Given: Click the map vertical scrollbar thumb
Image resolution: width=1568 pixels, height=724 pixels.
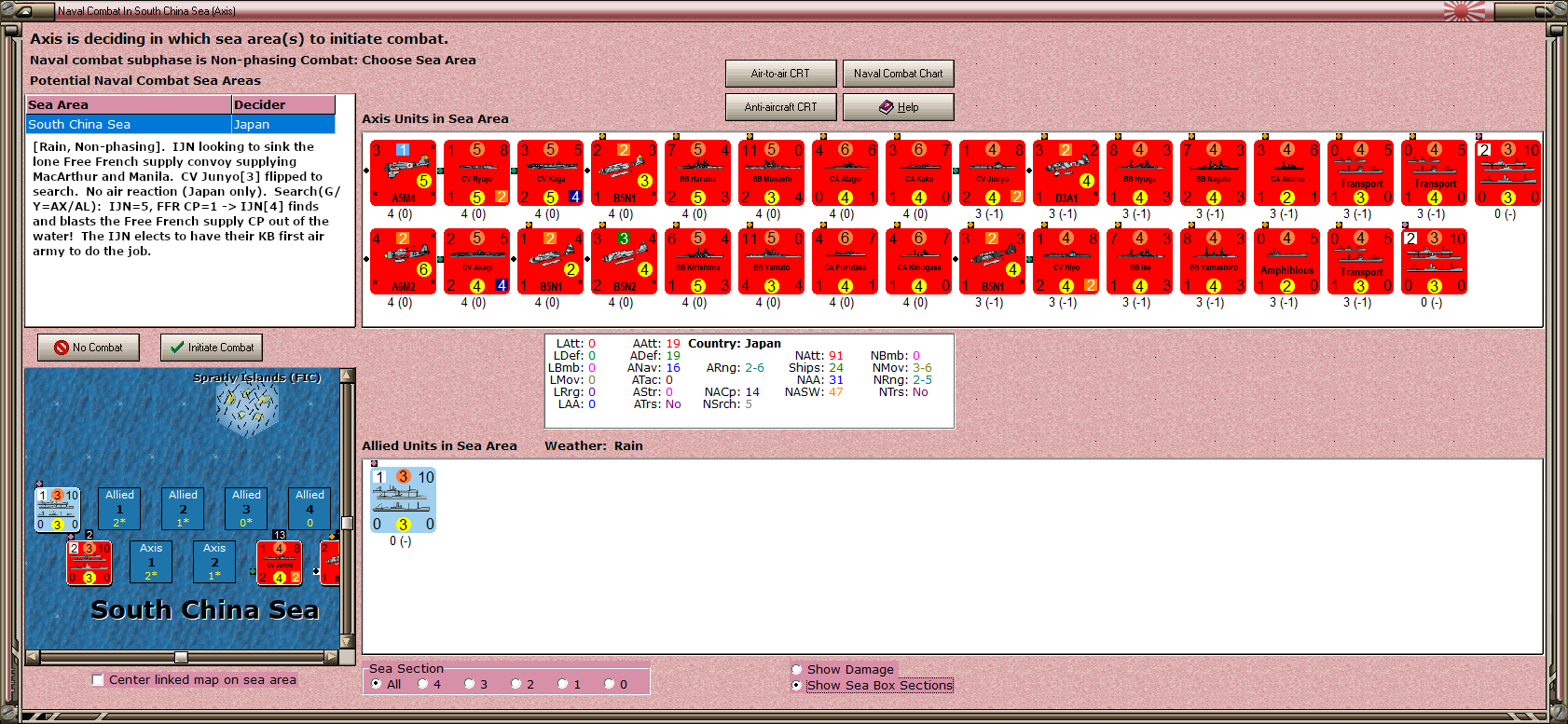Looking at the screenshot, I should point(347,523).
